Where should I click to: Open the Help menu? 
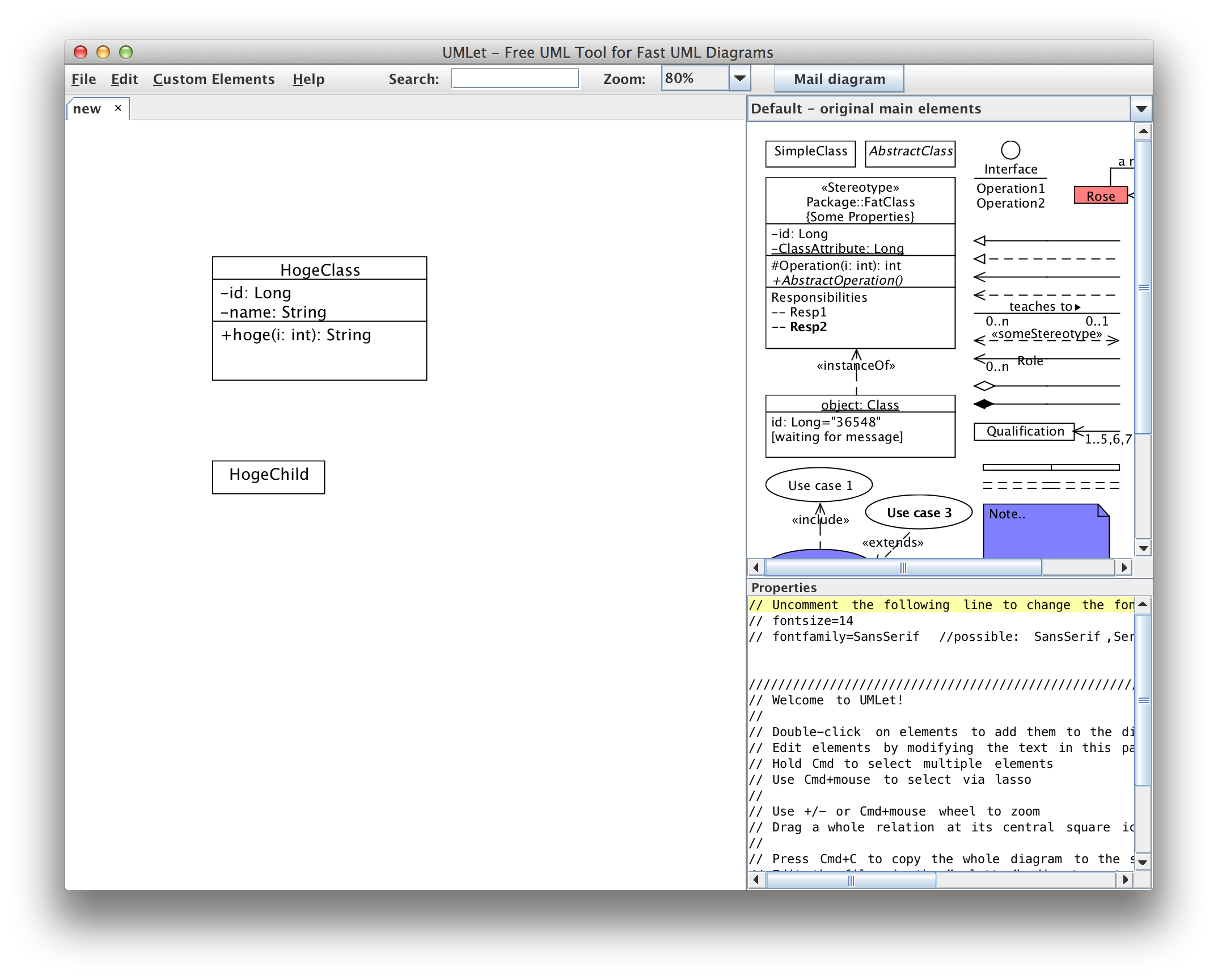pos(308,79)
